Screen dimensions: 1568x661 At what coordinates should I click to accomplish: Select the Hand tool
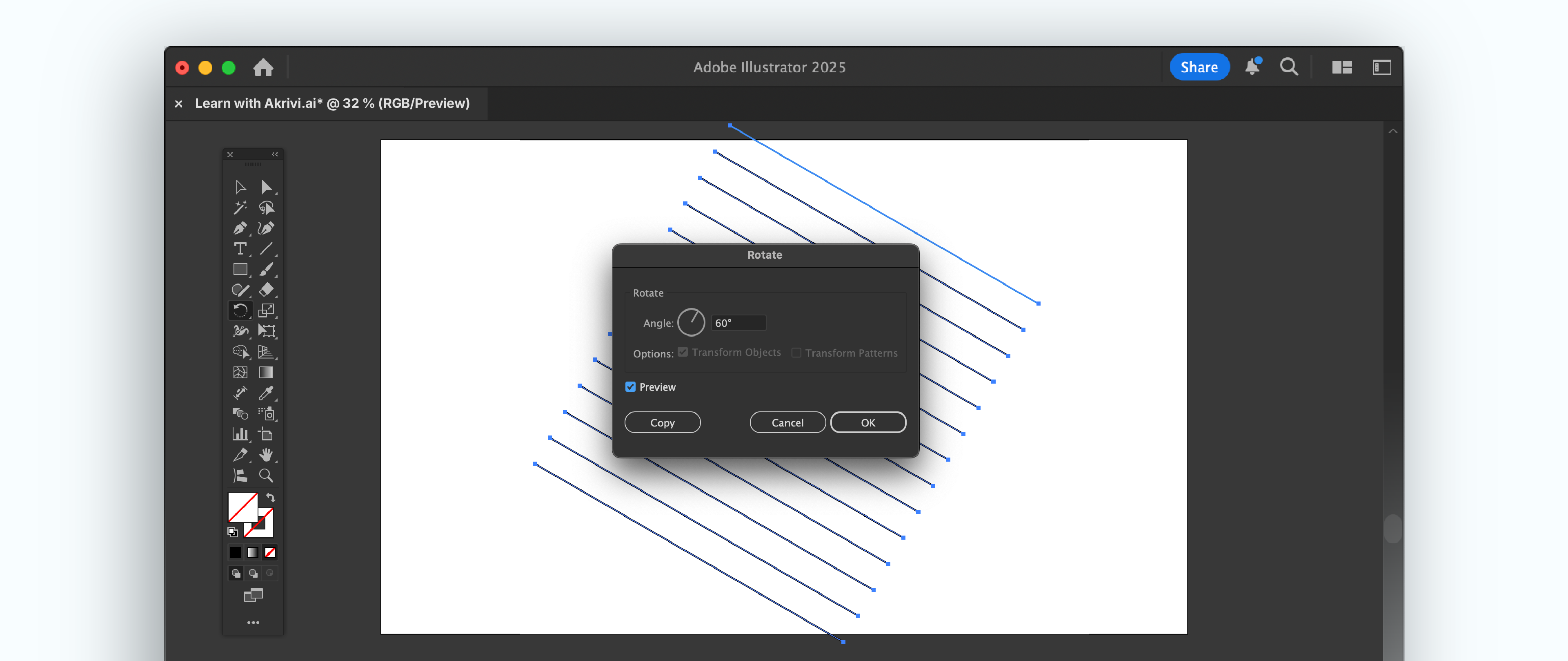266,455
